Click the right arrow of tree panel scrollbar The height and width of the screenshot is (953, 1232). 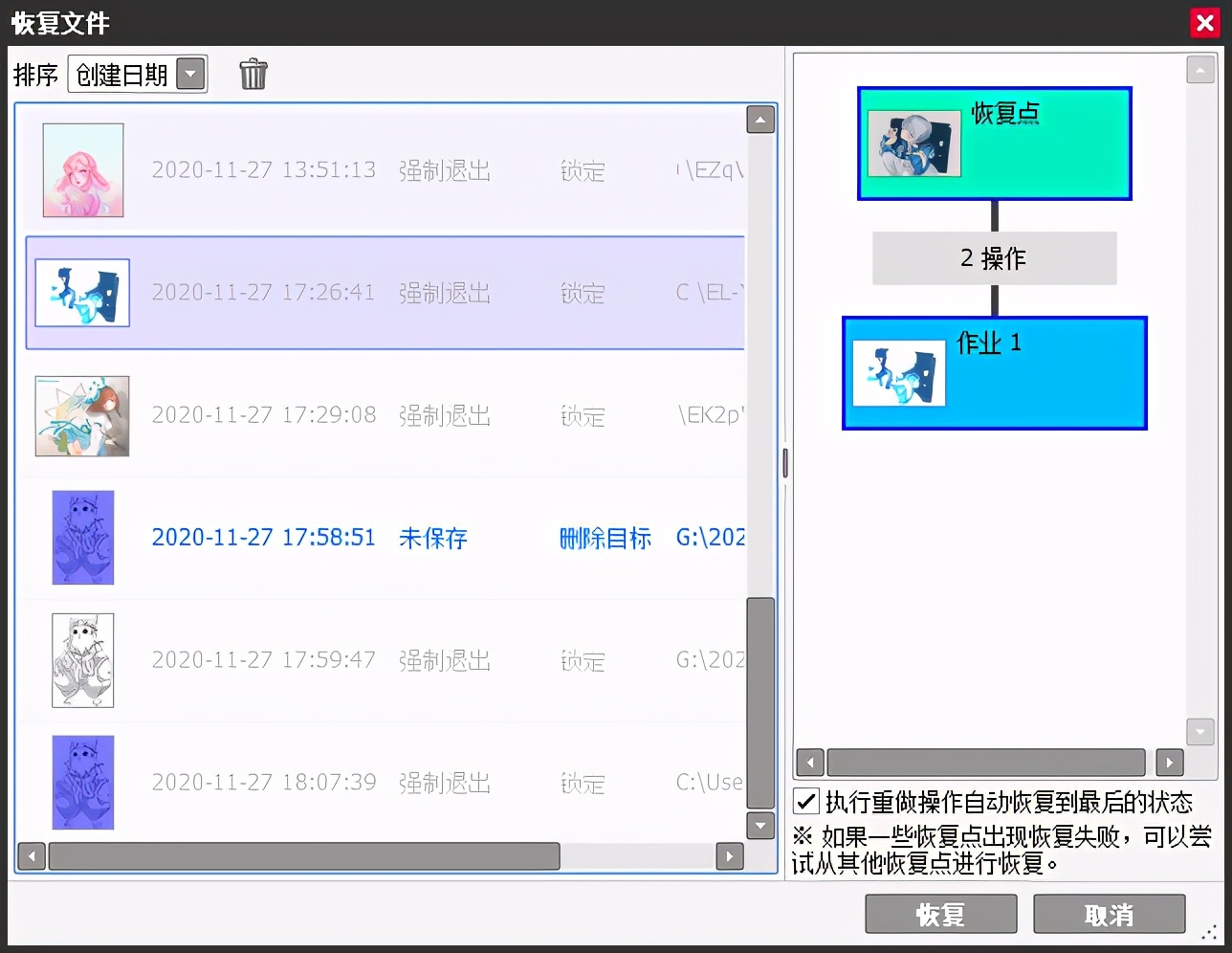point(1170,763)
